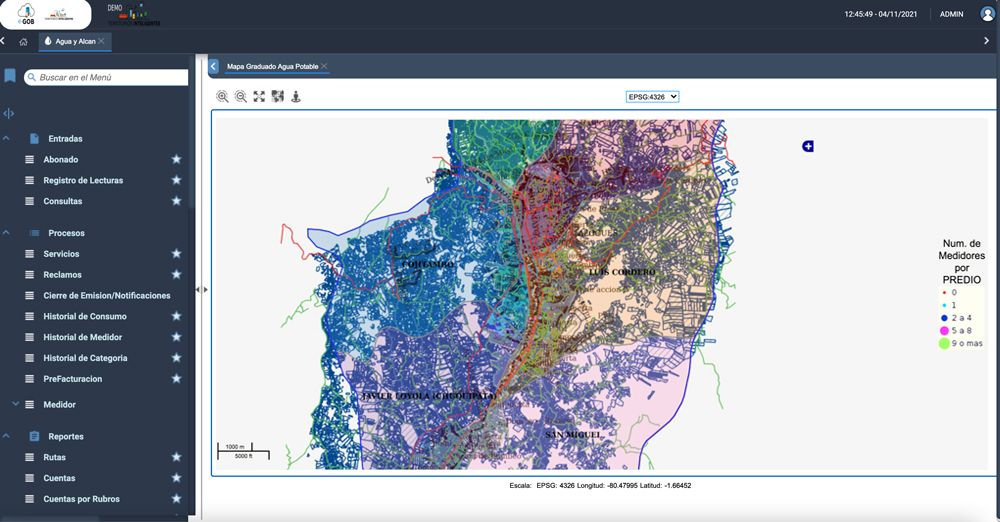Click the ADMIN user label
The height and width of the screenshot is (522, 1000).
pyautogui.click(x=951, y=15)
